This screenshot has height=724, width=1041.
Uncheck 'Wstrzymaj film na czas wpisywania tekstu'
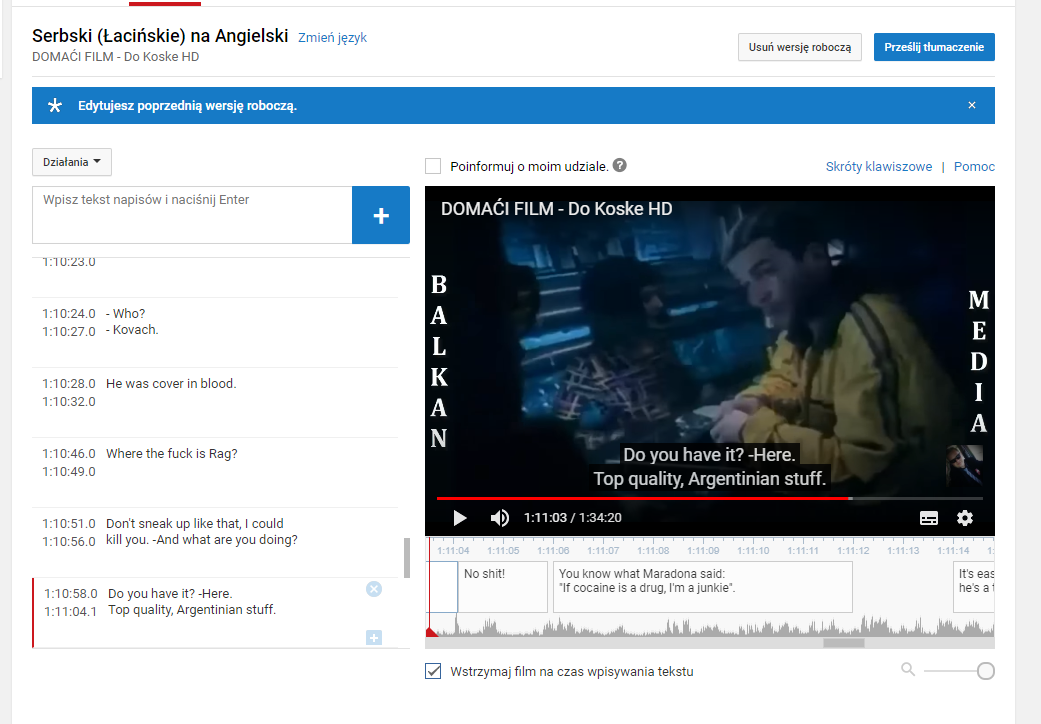click(x=433, y=671)
